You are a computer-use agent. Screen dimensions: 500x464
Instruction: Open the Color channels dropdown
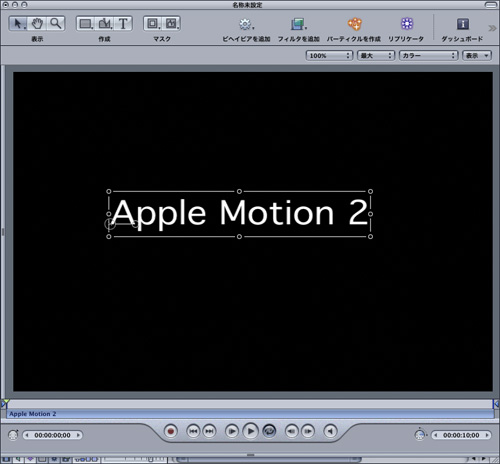pos(429,56)
